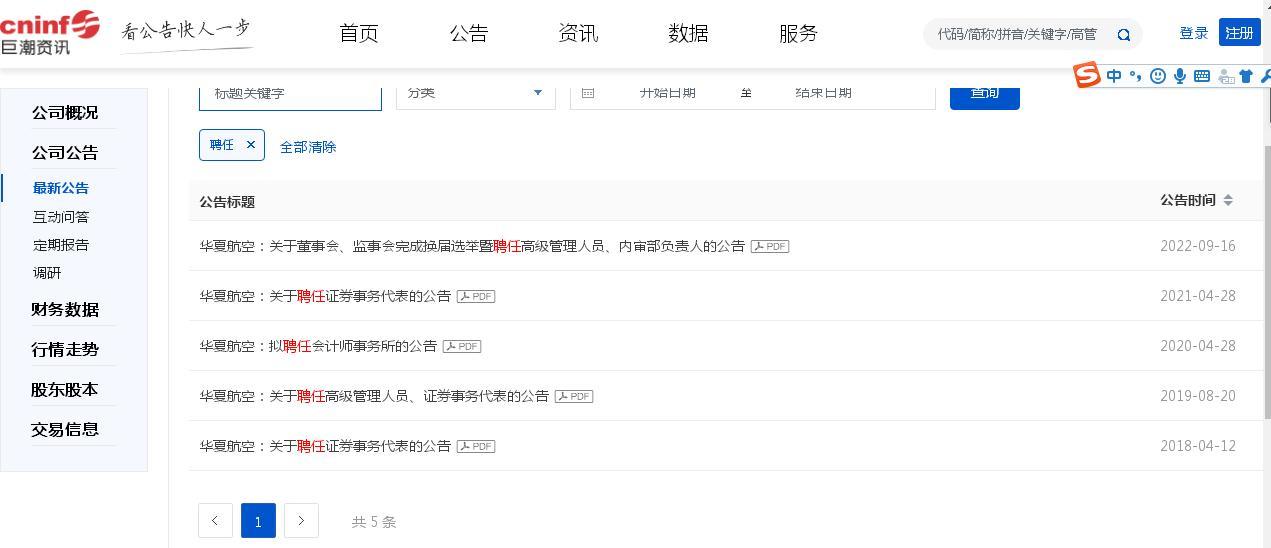
Task: Open announcement 拟聘任会计师事务所的公告
Action: pyautogui.click(x=318, y=346)
